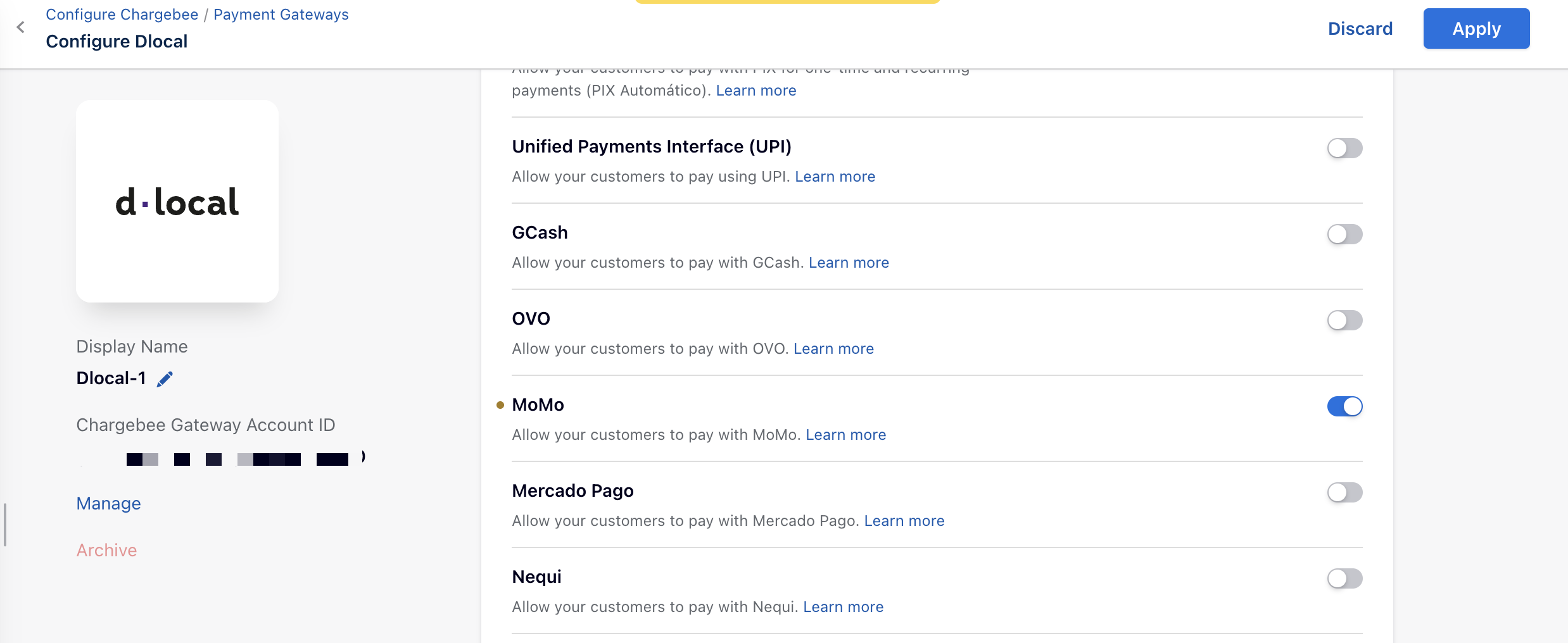1568x643 pixels.
Task: Enable the Unified Payments Interface (UPI) toggle
Action: point(1344,148)
